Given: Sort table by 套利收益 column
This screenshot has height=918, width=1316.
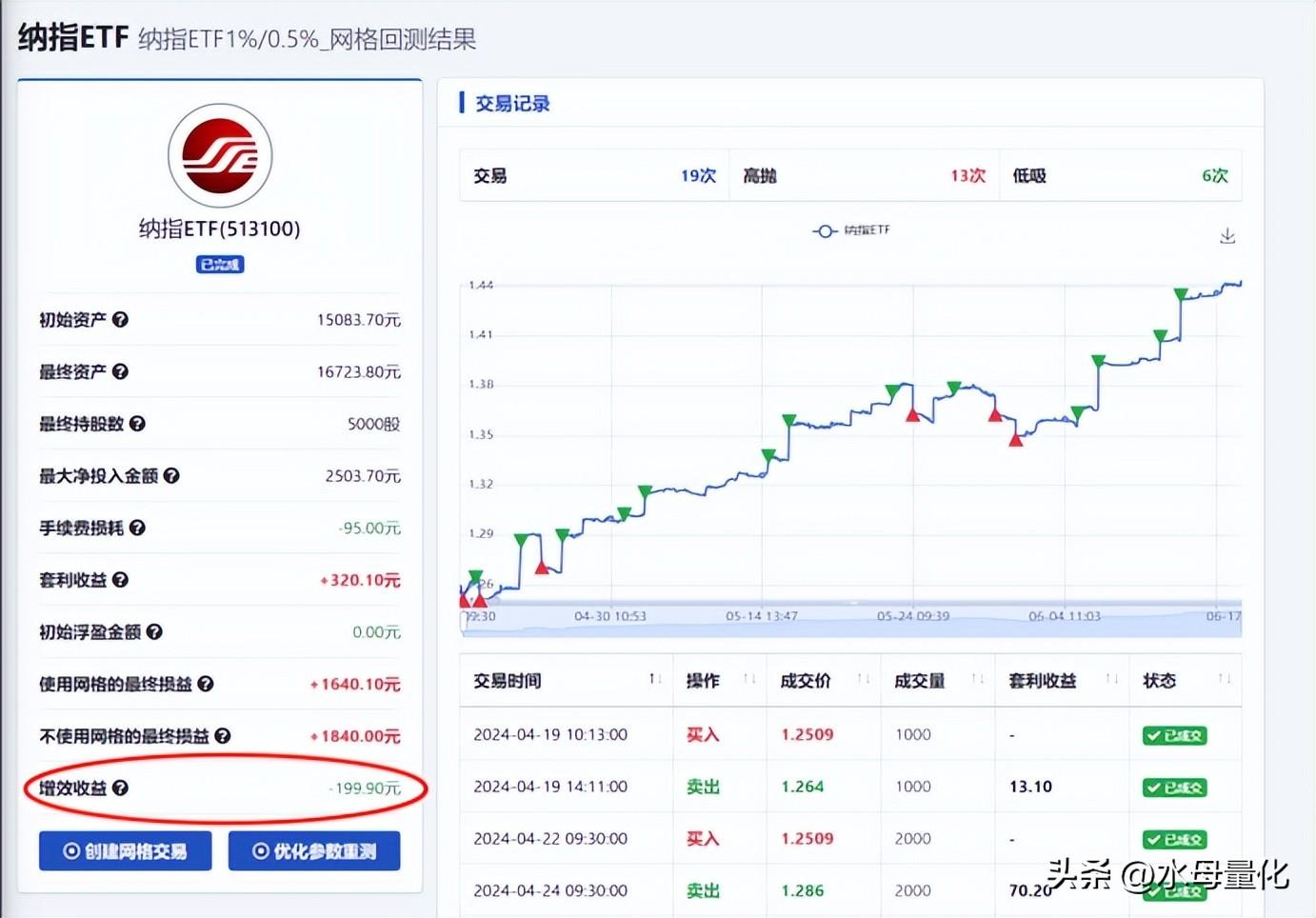Looking at the screenshot, I should [x=1111, y=679].
